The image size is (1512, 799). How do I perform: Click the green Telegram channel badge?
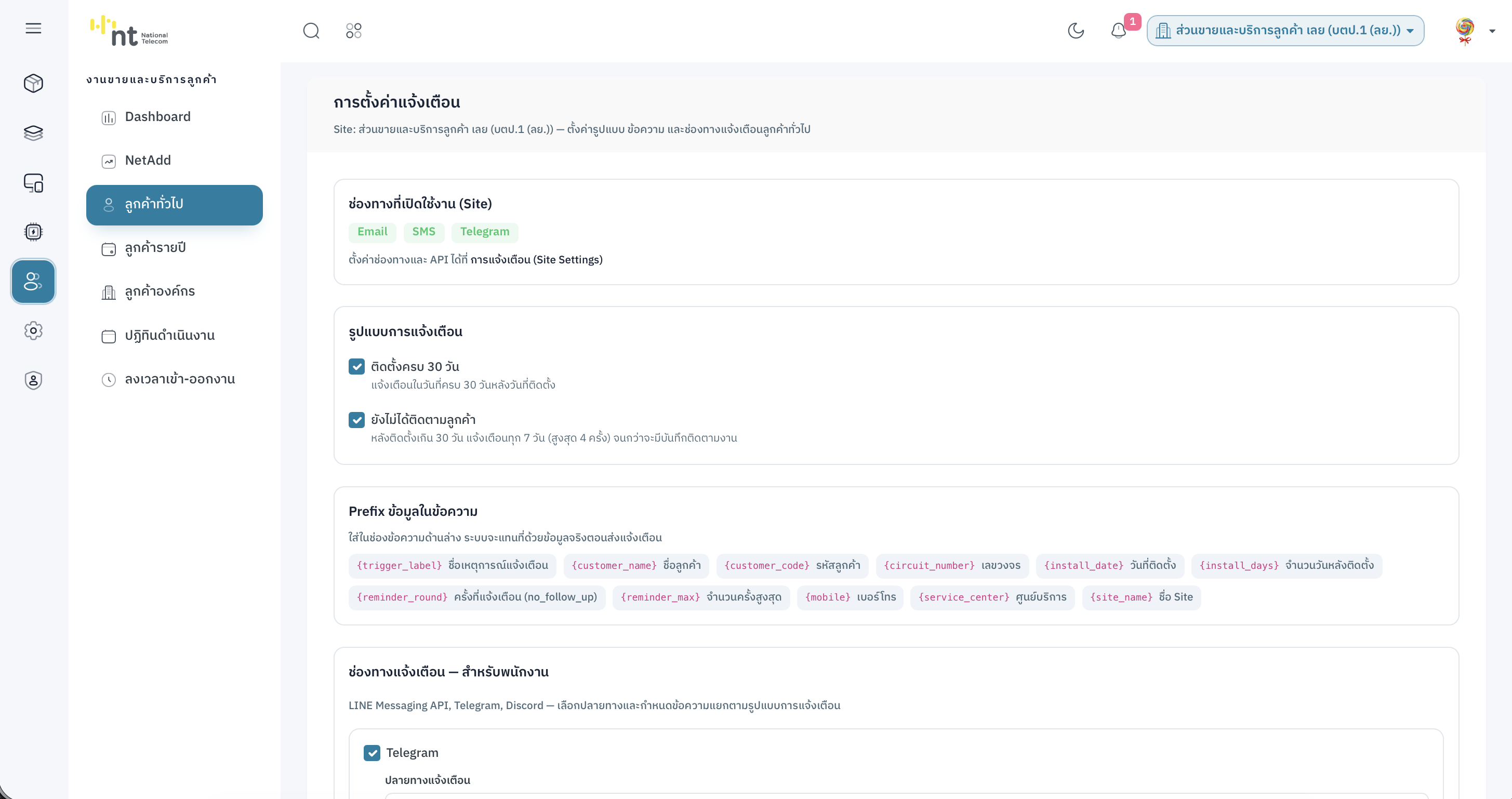coord(484,232)
